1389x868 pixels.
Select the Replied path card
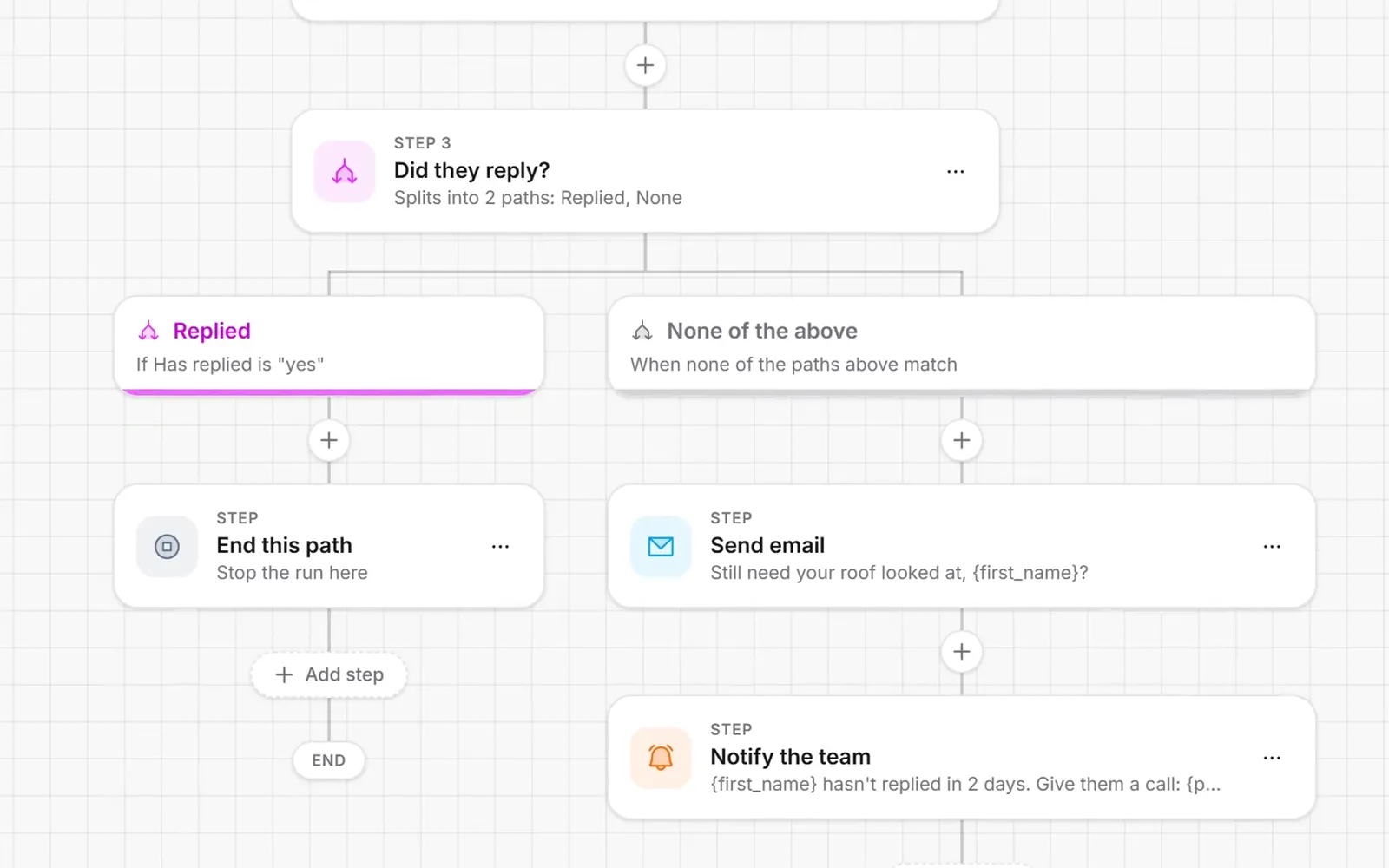click(x=329, y=345)
